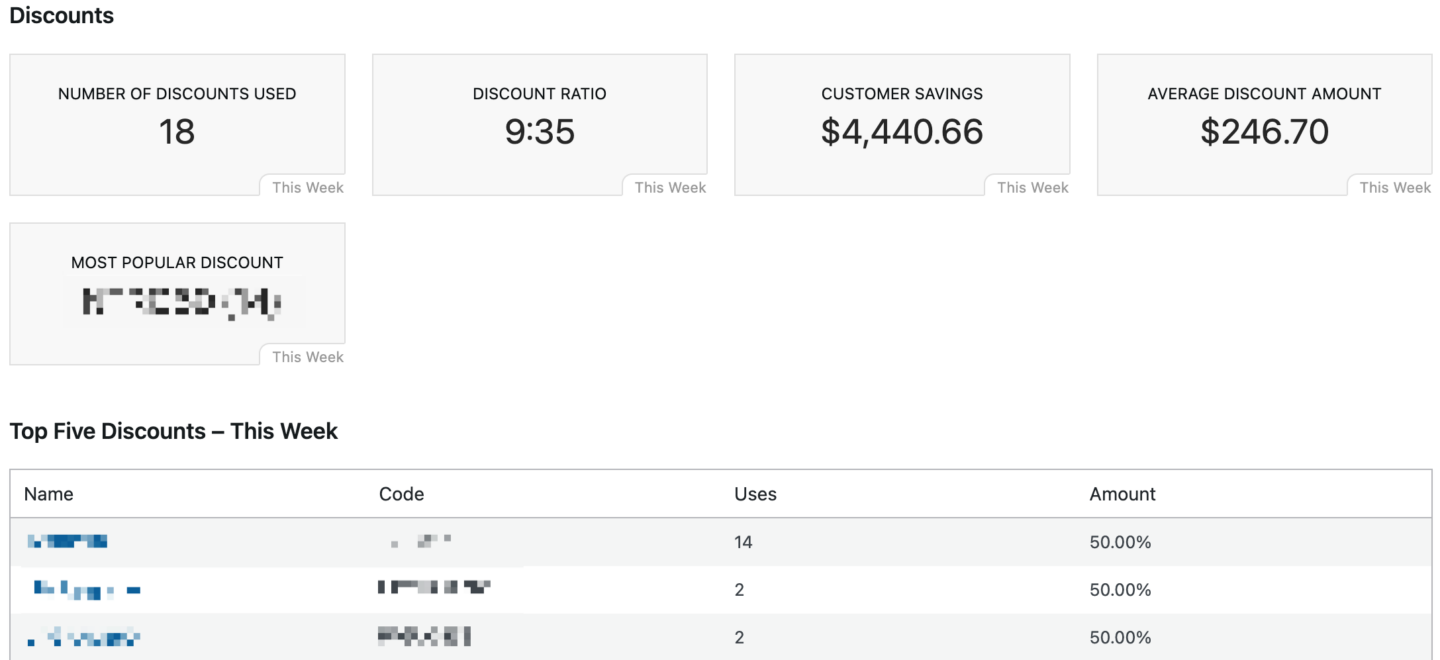Click This Week tag on Discounts Used card
Image resolution: width=1440 pixels, height=660 pixels.
coord(305,187)
